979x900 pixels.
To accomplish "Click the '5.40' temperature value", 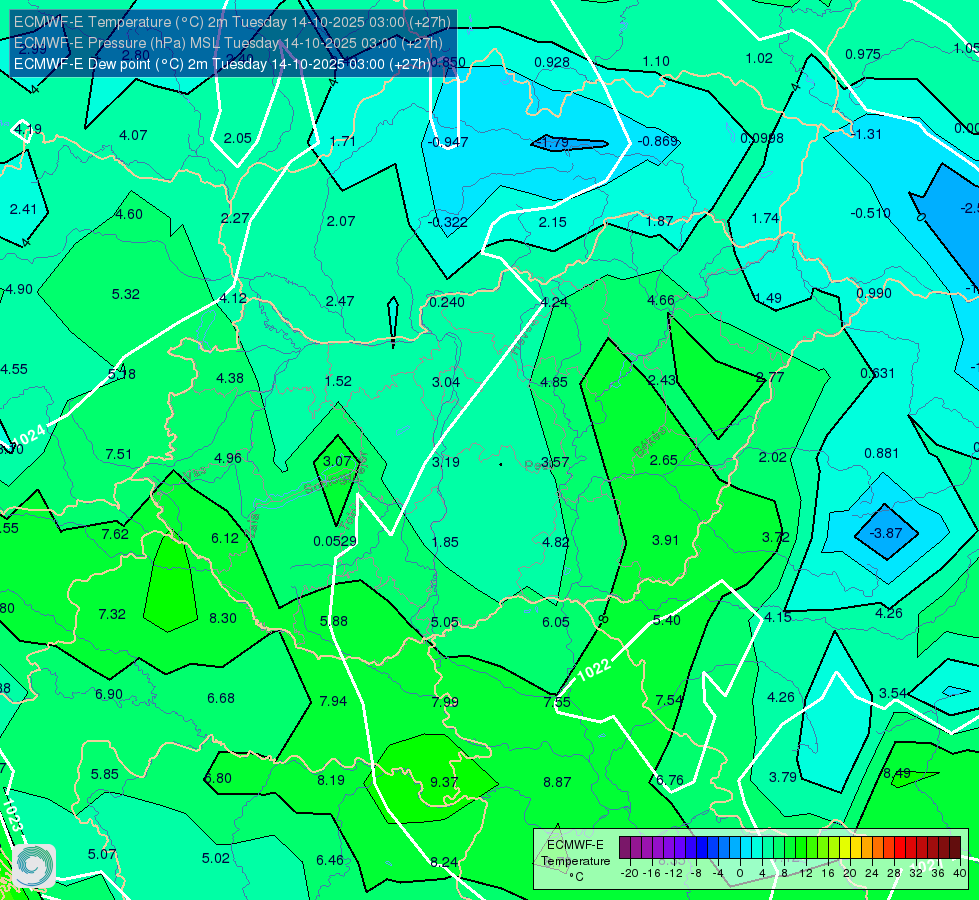I will 667,620.
